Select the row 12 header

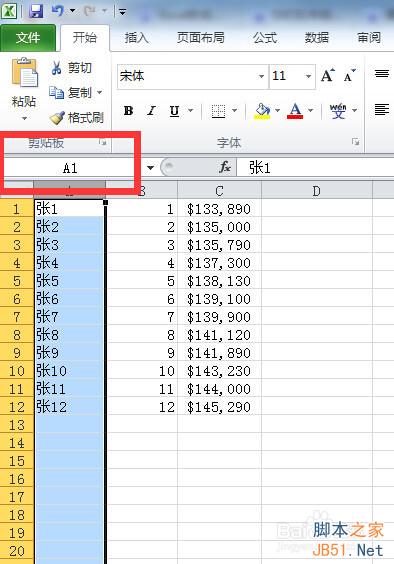tap(17, 406)
